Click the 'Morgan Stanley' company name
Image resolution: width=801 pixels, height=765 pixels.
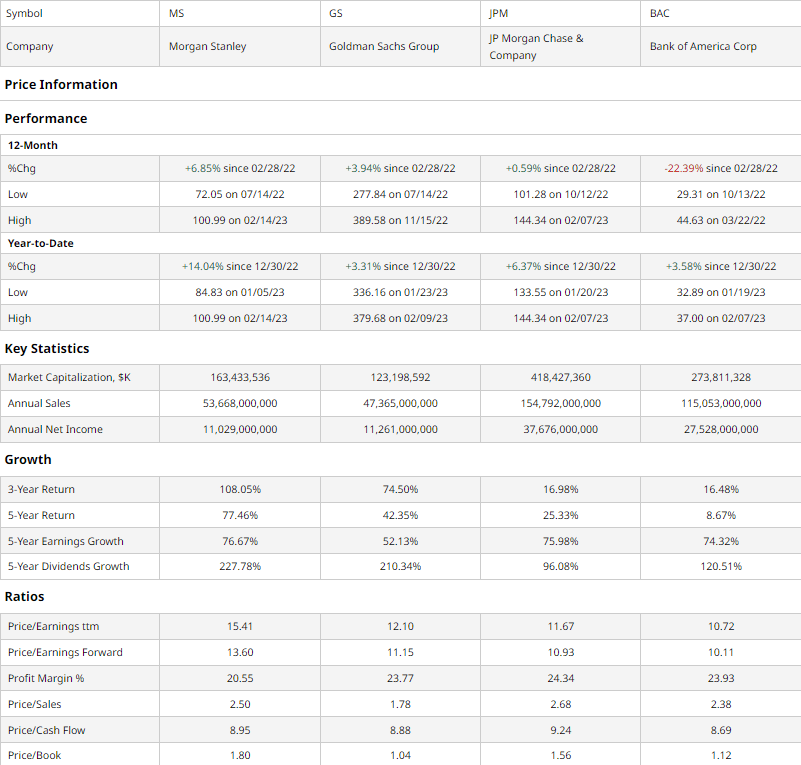pos(207,46)
